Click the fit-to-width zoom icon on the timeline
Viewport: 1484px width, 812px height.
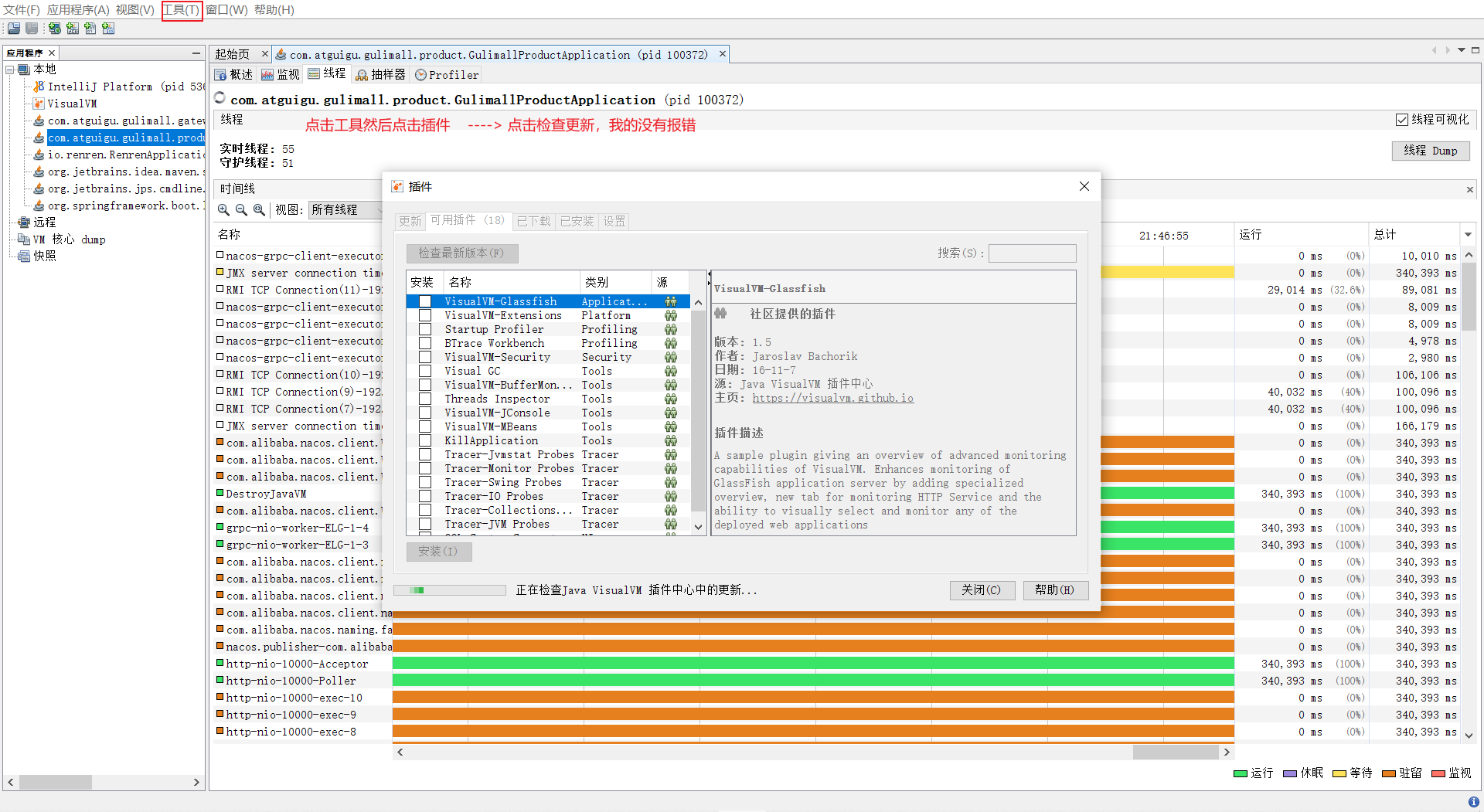259,209
